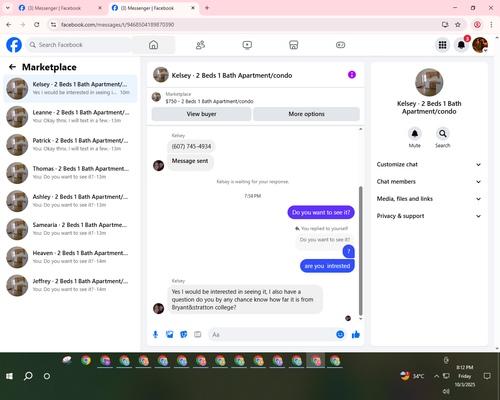
Task: Go back using the Marketplace arrow
Action: click(12, 67)
